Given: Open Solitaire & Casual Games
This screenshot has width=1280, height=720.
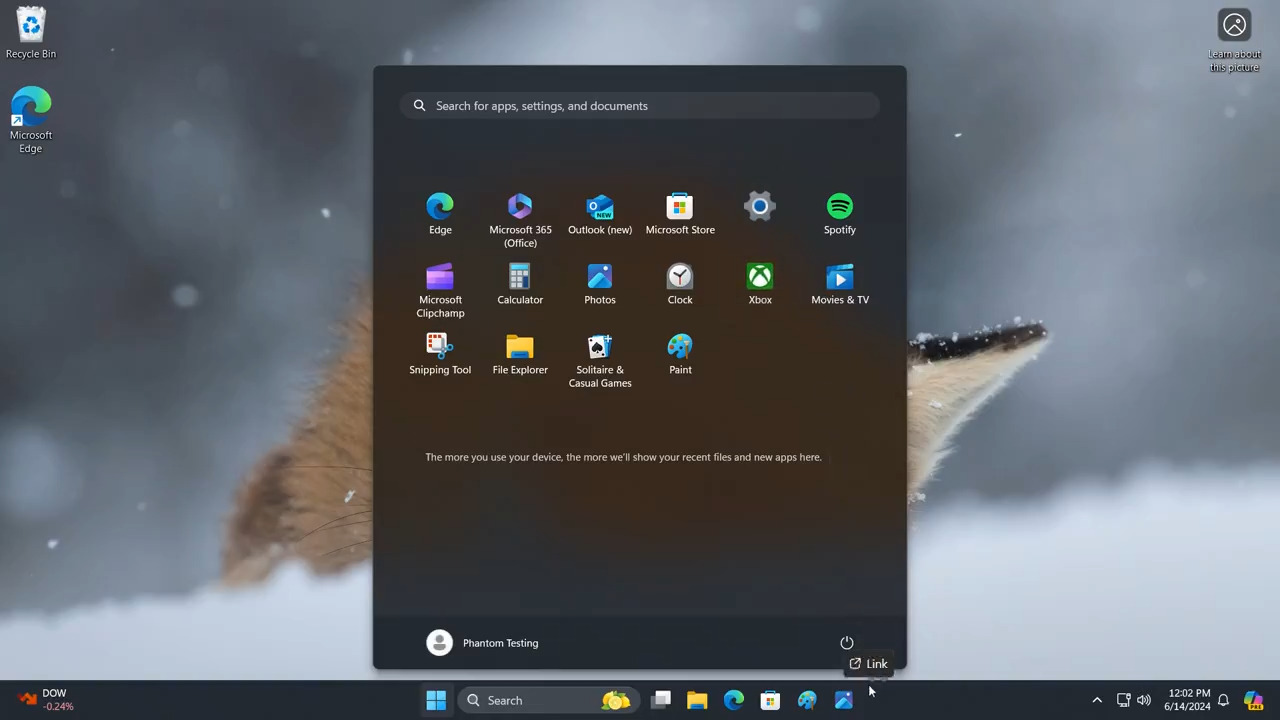Looking at the screenshot, I should click(x=600, y=361).
